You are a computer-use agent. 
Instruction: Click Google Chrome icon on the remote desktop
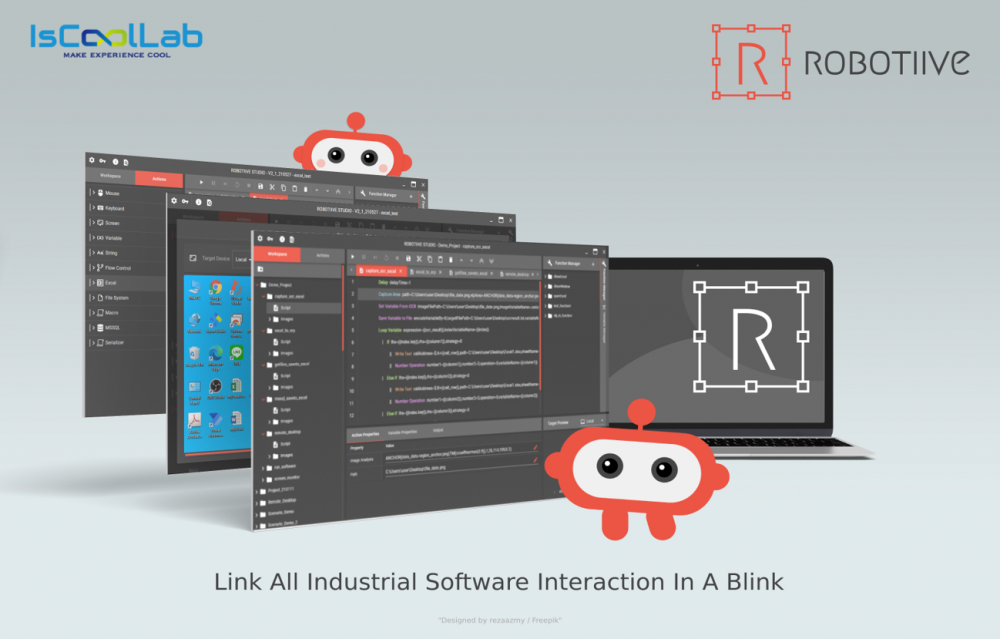click(215, 288)
